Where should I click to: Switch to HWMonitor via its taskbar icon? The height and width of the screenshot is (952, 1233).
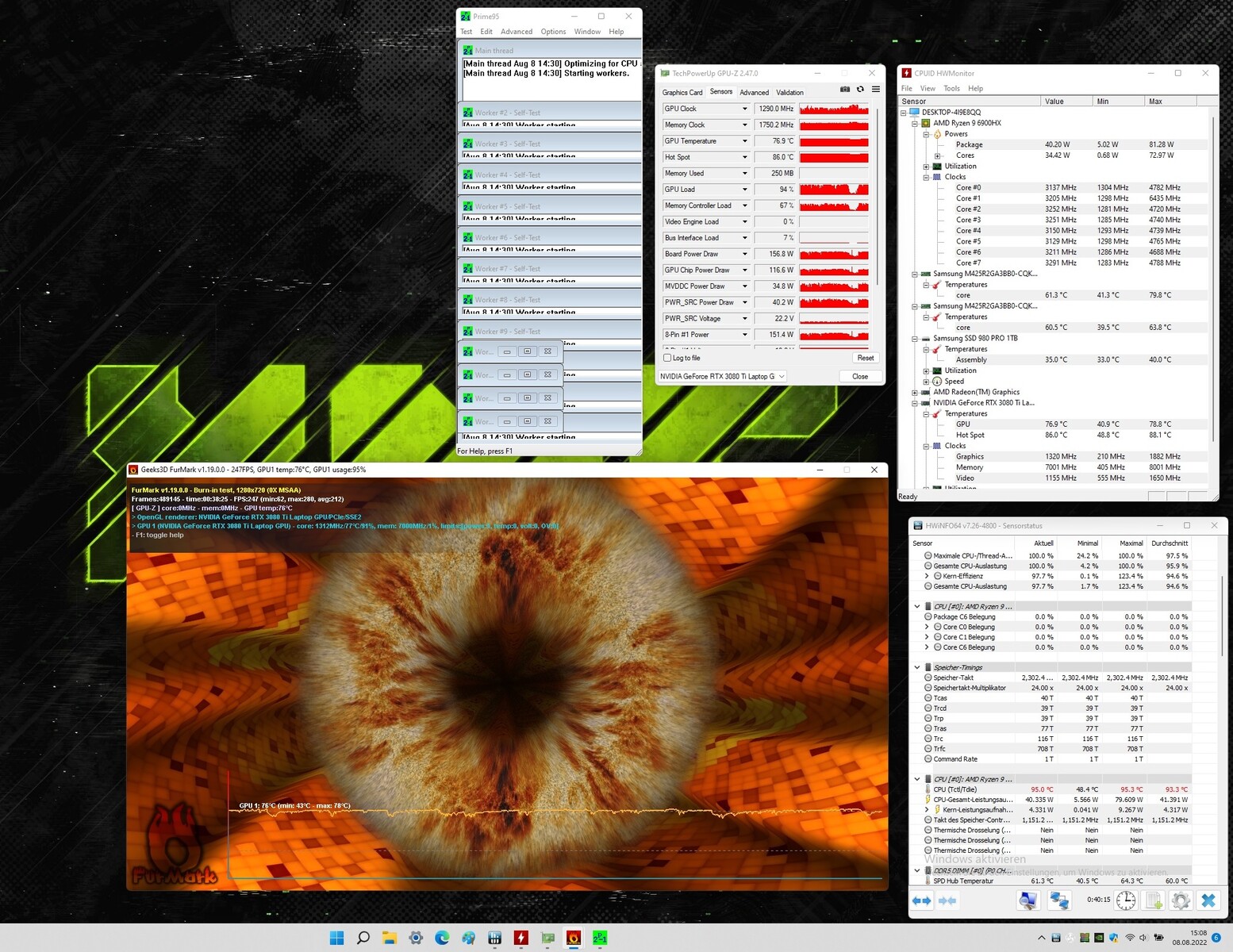520,938
